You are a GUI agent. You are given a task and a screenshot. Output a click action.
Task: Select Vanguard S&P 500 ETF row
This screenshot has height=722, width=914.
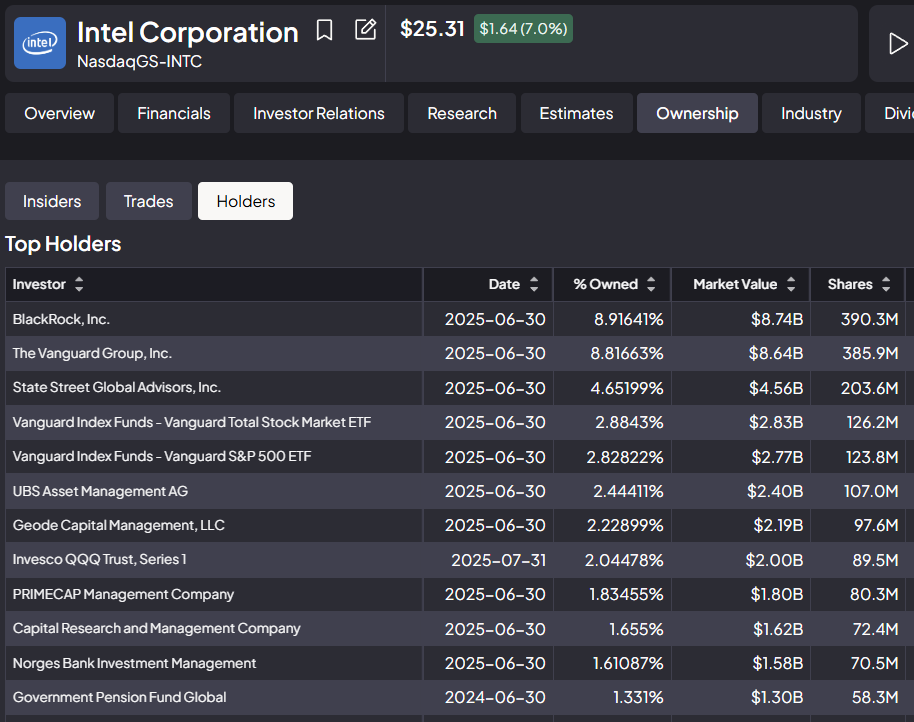[x=455, y=456]
